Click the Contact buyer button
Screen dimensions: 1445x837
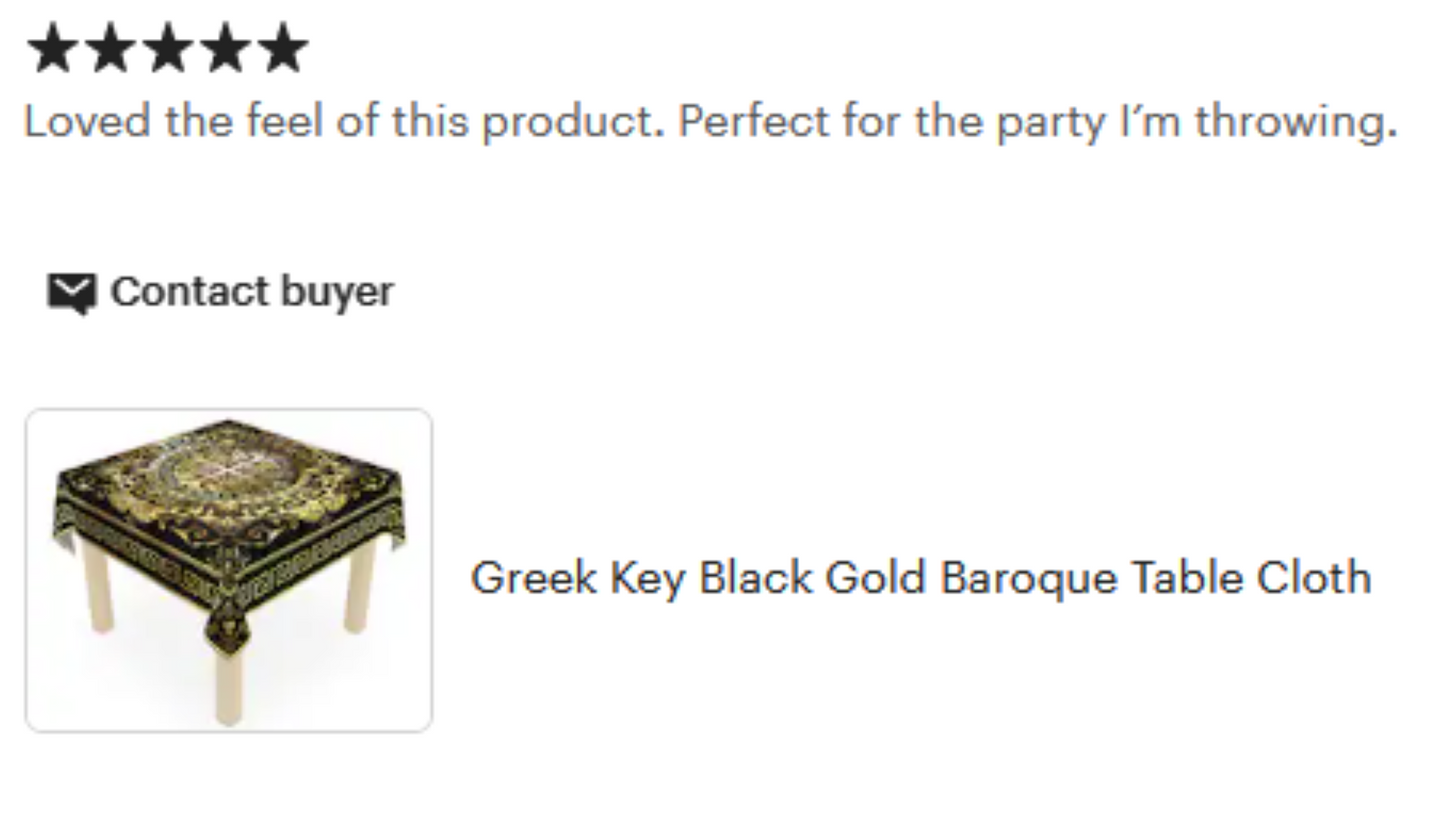(251, 292)
